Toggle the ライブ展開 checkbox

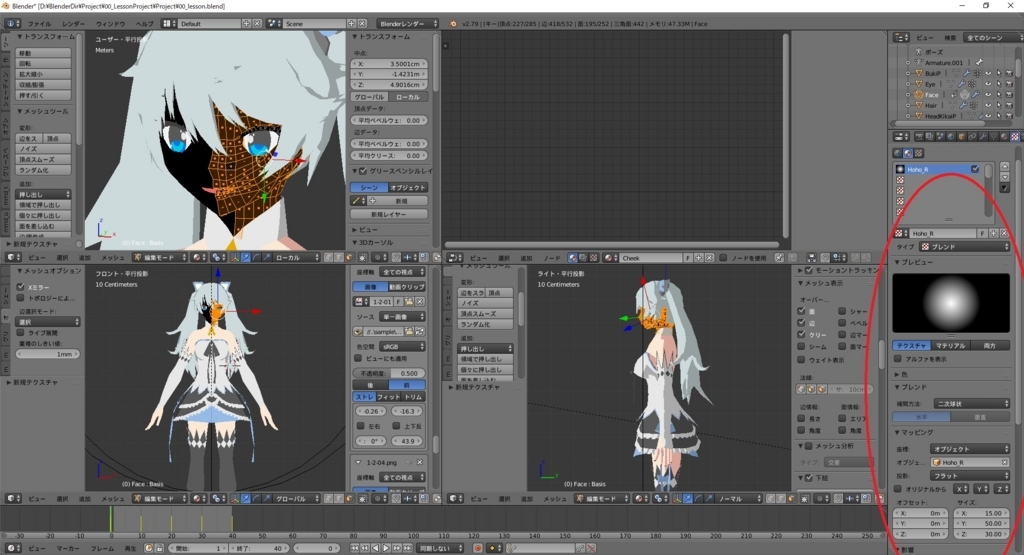pyautogui.click(x=21, y=332)
